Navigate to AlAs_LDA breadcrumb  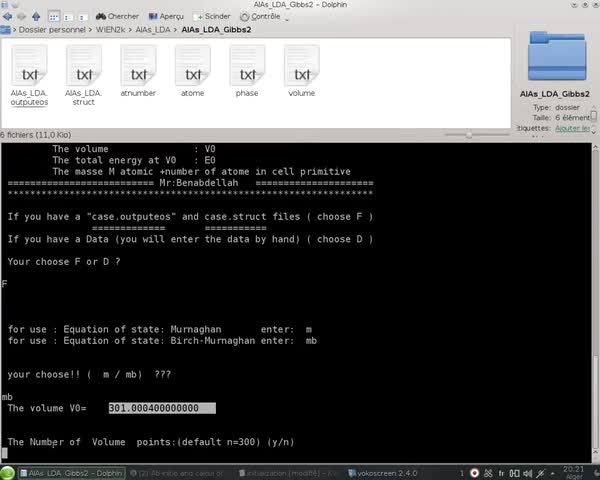tap(153, 29)
